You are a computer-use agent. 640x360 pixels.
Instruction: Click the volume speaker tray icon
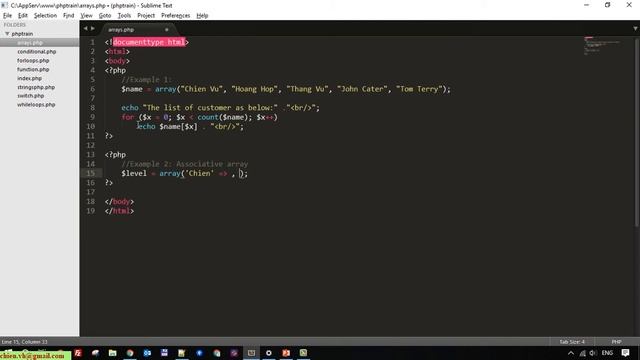[x=593, y=353]
